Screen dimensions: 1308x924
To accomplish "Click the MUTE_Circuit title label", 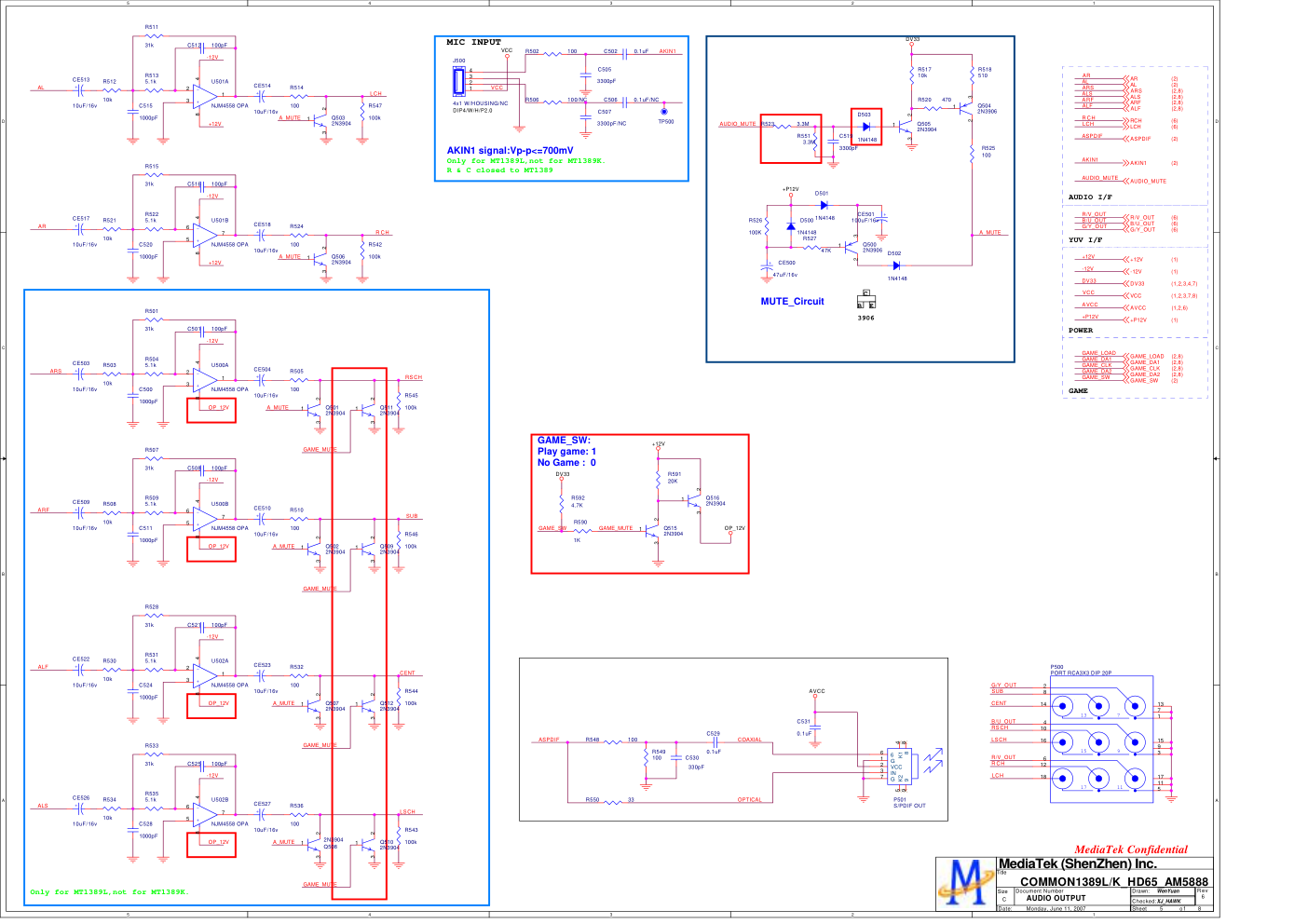I will (x=792, y=302).
